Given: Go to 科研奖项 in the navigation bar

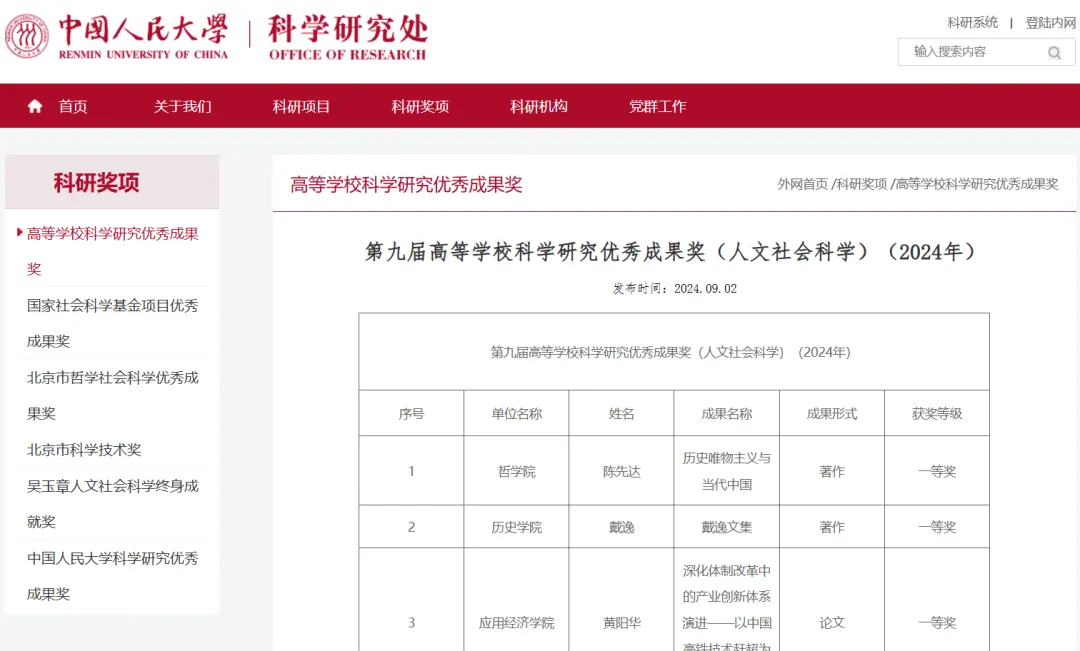Looking at the screenshot, I should click(420, 106).
